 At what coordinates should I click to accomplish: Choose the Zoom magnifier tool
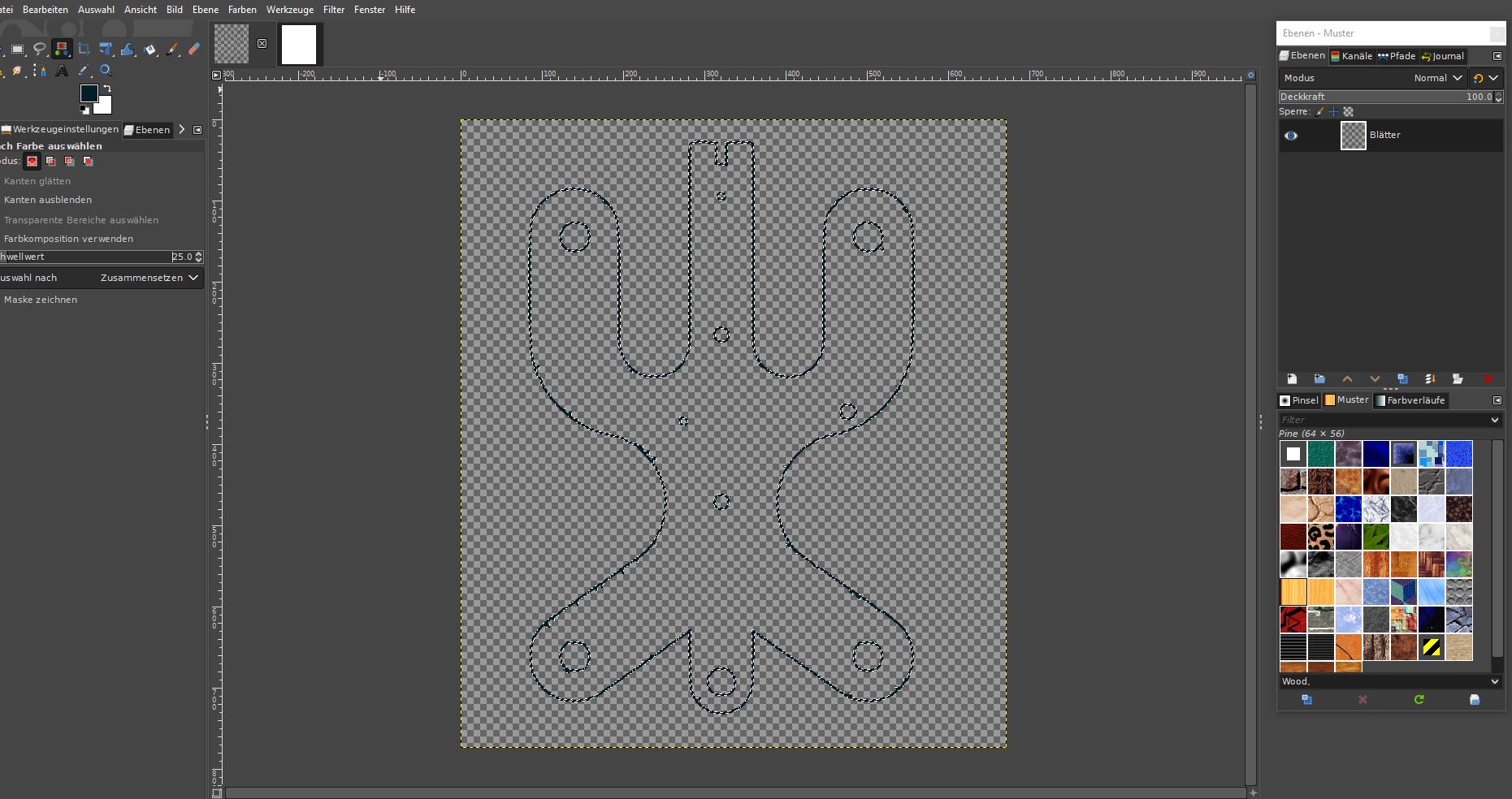(106, 71)
